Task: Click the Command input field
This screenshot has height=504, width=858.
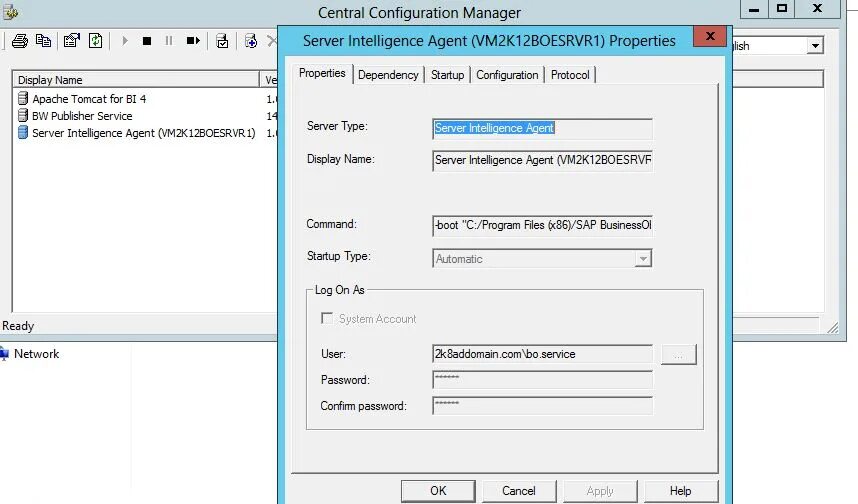Action: tap(542, 225)
